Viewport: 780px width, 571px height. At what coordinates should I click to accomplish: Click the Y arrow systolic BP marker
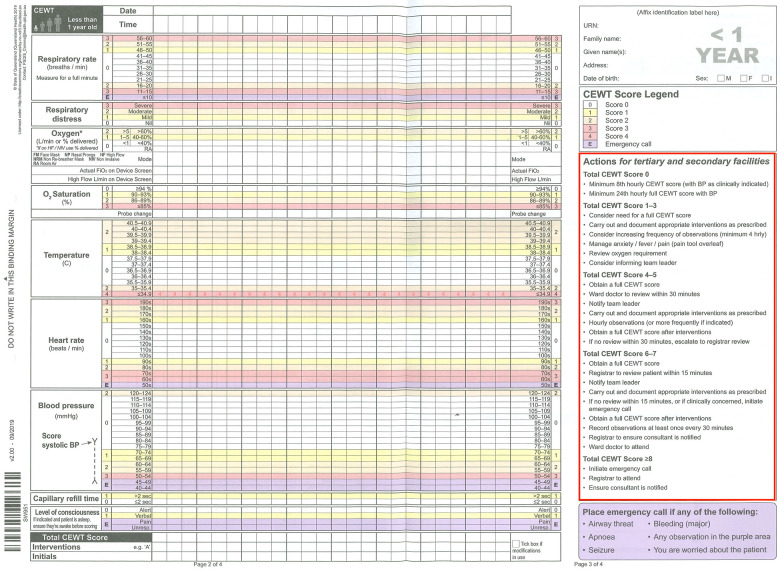click(94, 461)
